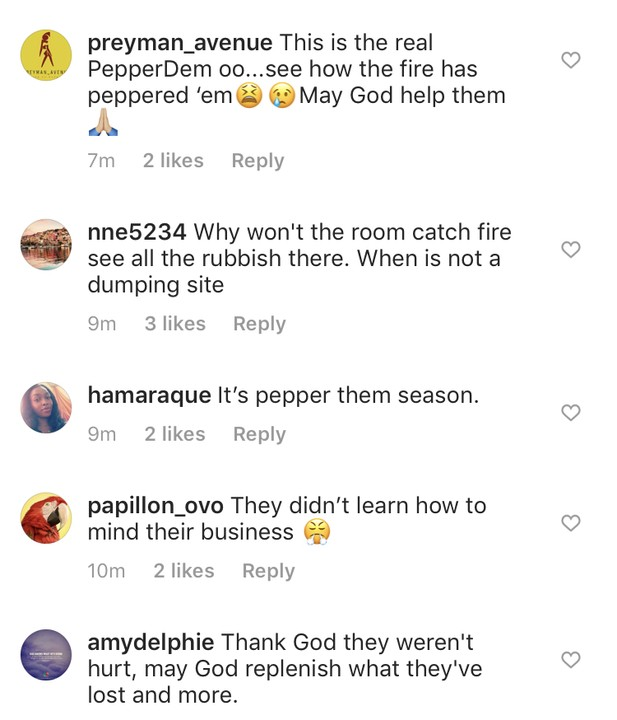Like hamaraque's pepper them season comment
This screenshot has height=720, width=617.
tap(570, 412)
